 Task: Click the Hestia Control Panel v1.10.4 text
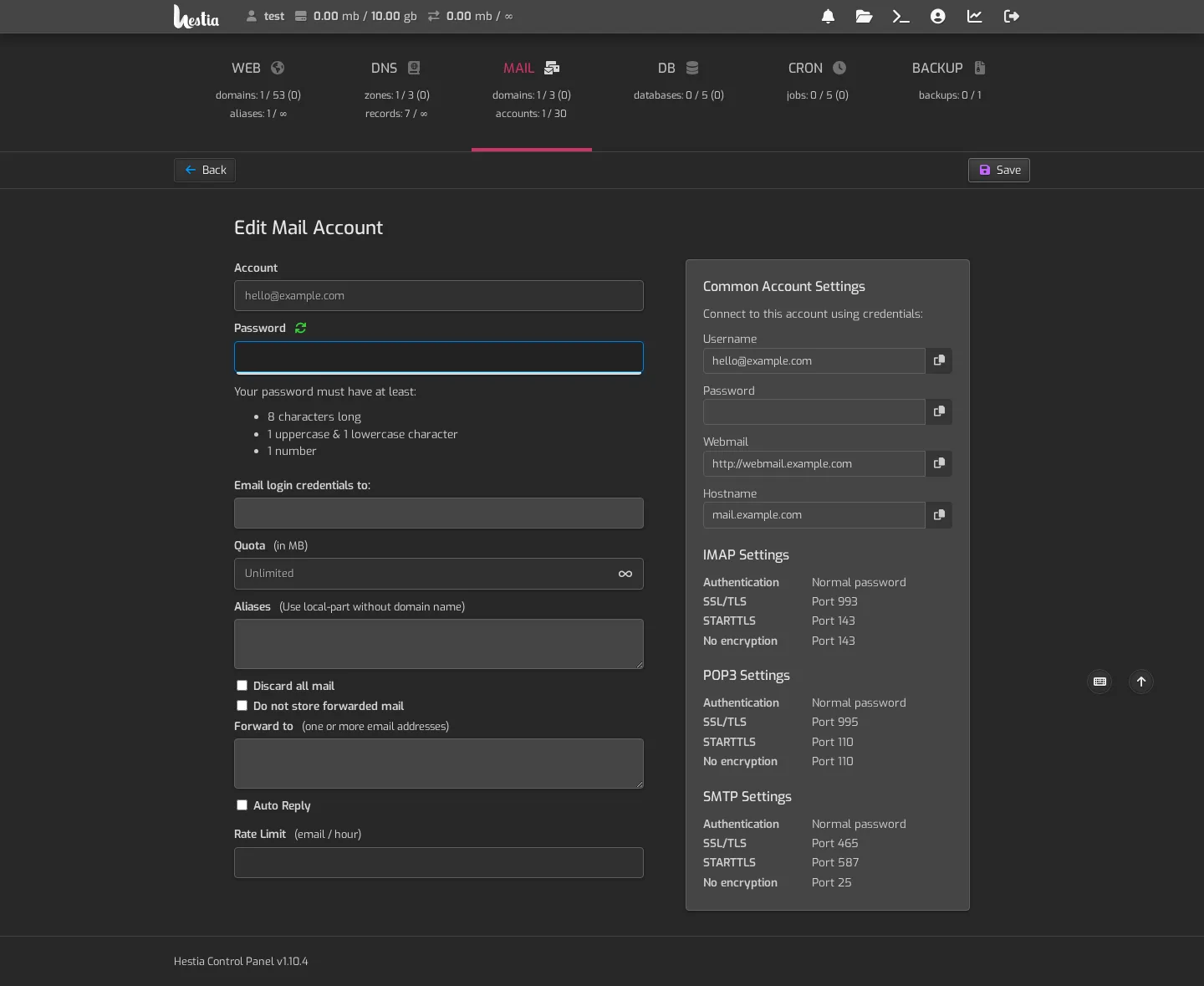[241, 962]
